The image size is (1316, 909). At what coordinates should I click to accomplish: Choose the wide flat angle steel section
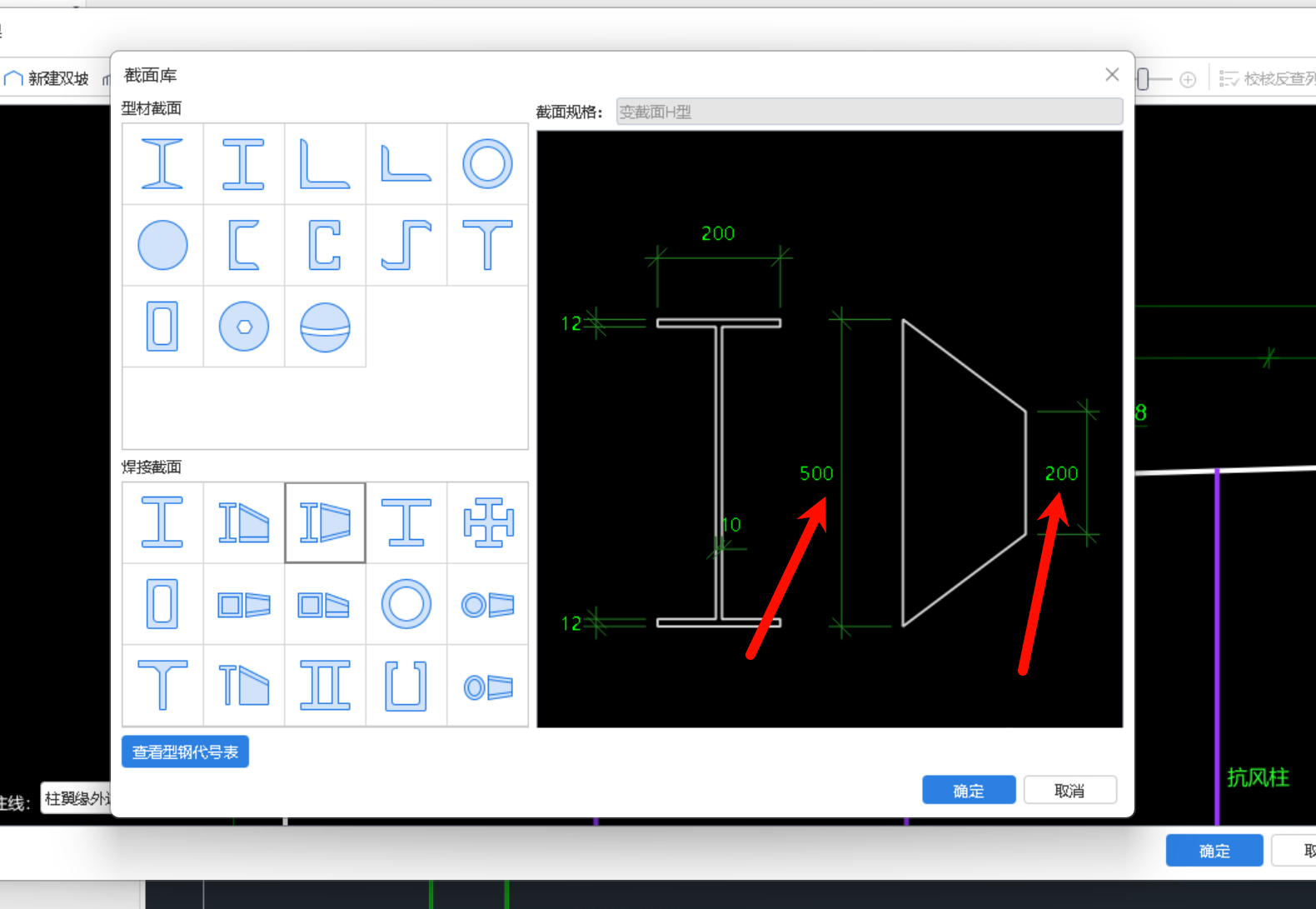[406, 163]
